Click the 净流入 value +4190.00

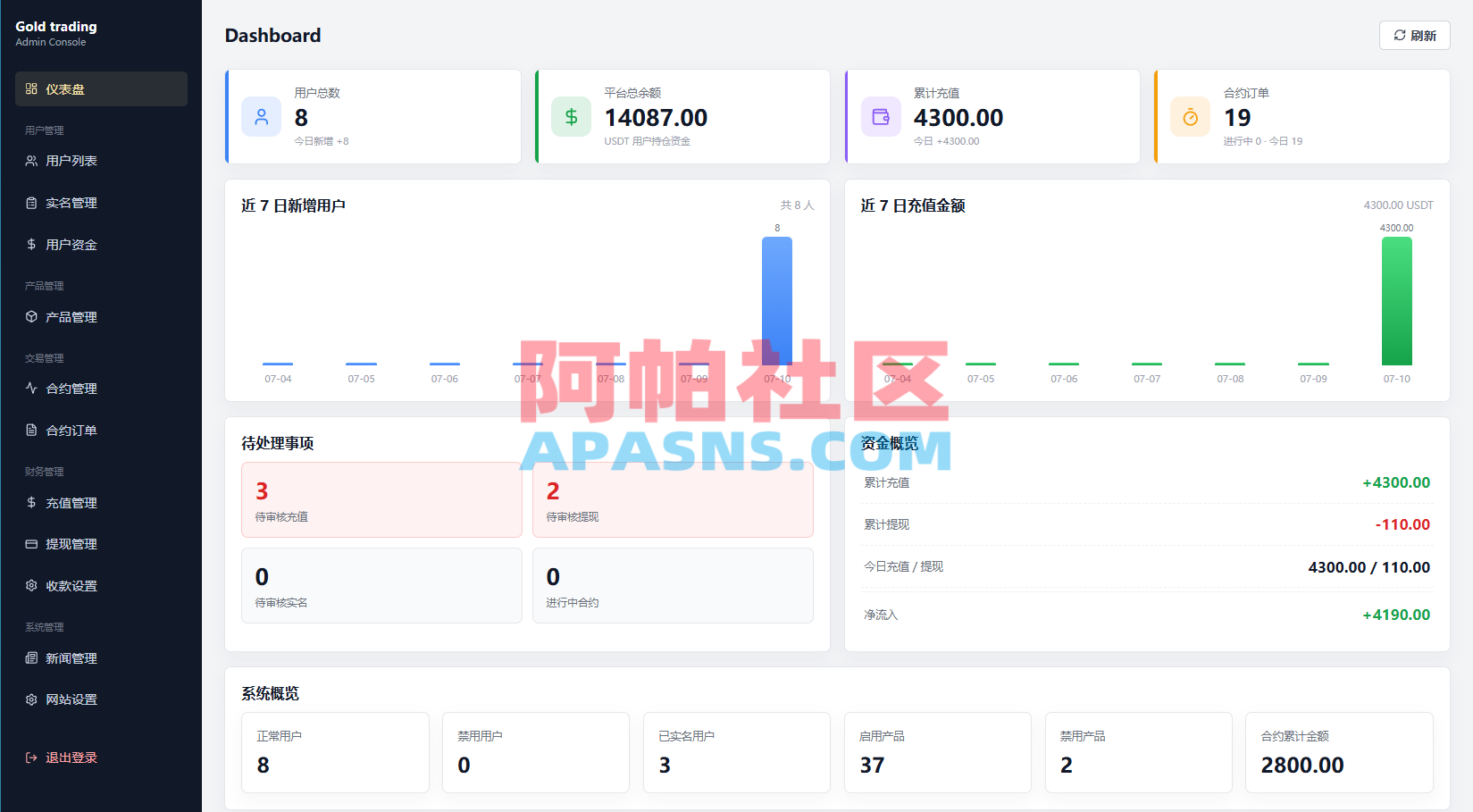pos(1396,615)
